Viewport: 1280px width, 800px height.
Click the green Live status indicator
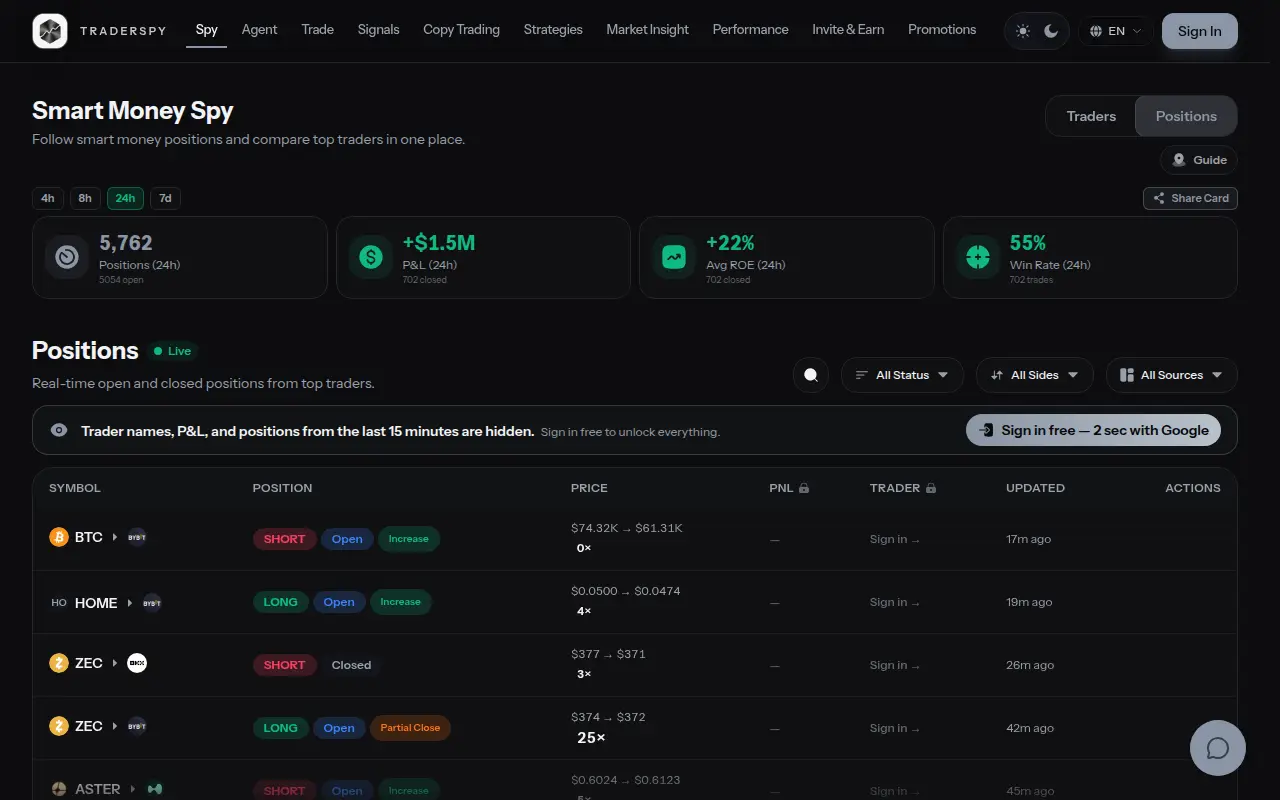pos(172,351)
